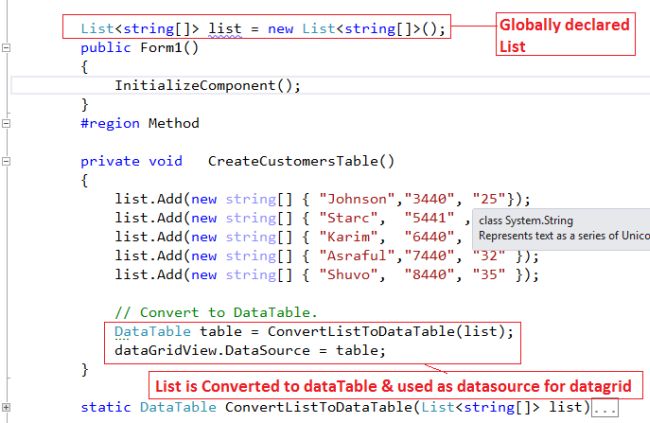Click the "8440" string value

pos(429,275)
